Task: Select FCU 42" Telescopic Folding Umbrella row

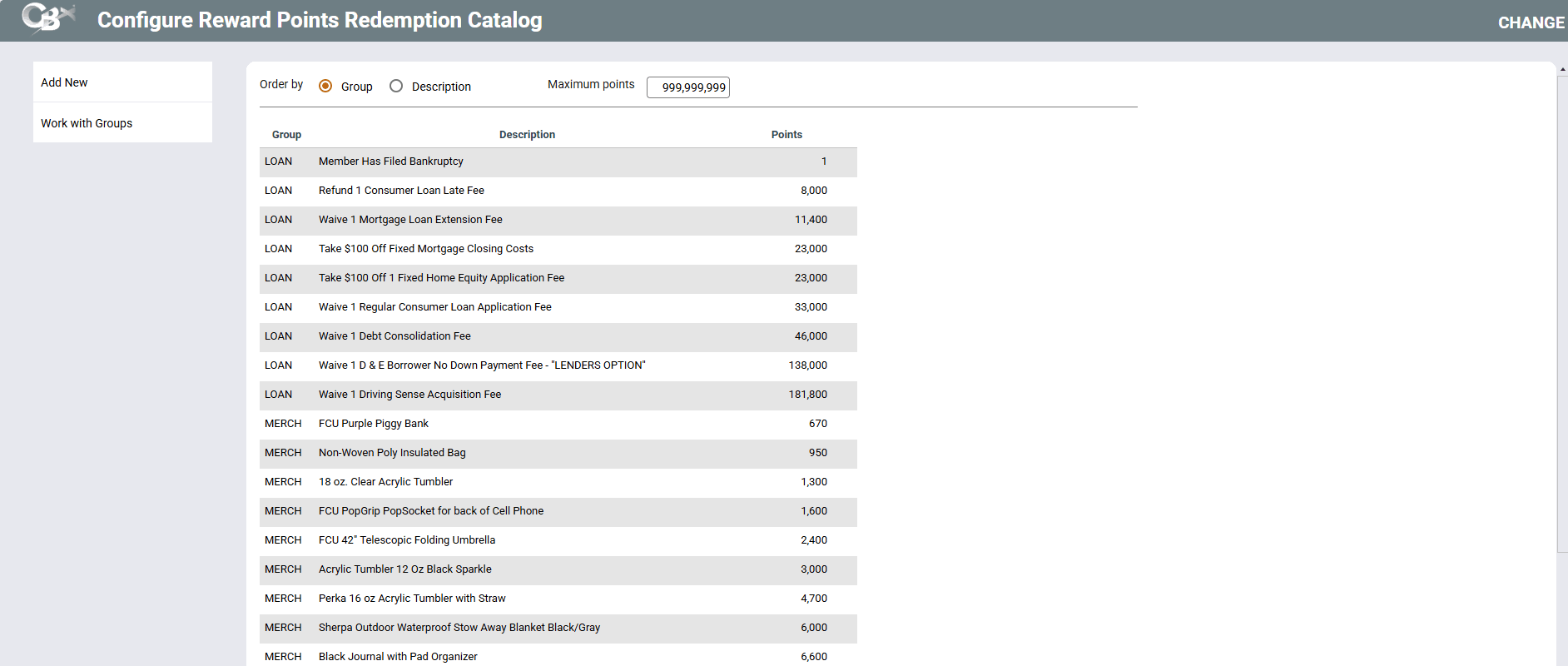Action: pyautogui.click(x=406, y=540)
